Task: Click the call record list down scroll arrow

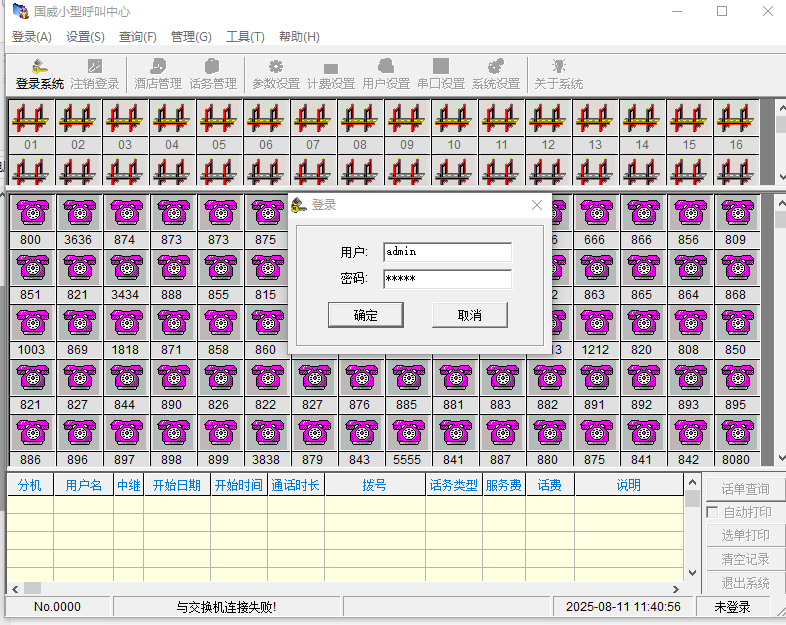Action: (692, 573)
